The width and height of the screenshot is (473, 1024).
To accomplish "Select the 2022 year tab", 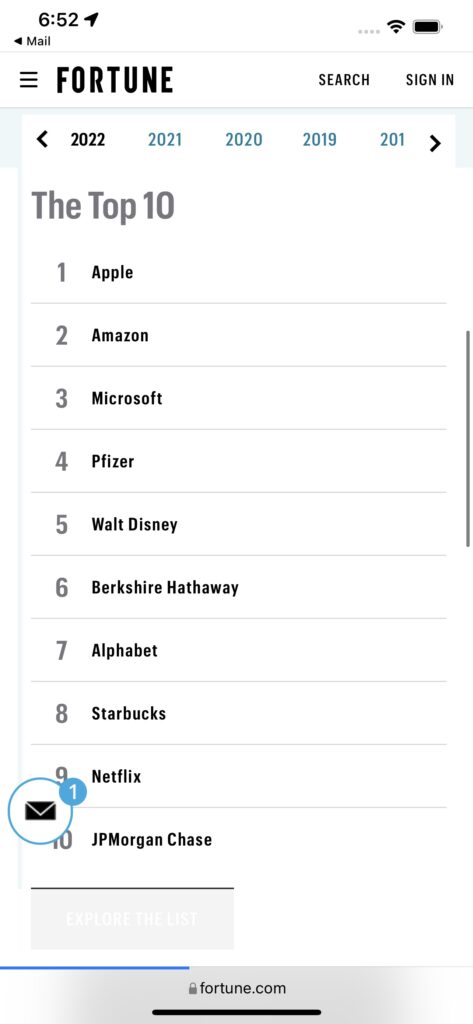I will (x=88, y=139).
